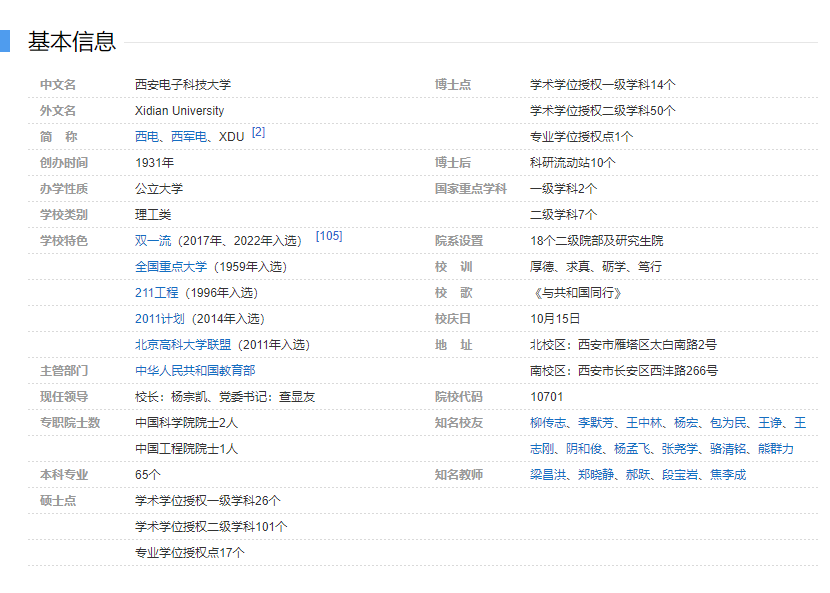Open alumnus 杨孟飞's page
This screenshot has height=593, width=830.
[632, 449]
